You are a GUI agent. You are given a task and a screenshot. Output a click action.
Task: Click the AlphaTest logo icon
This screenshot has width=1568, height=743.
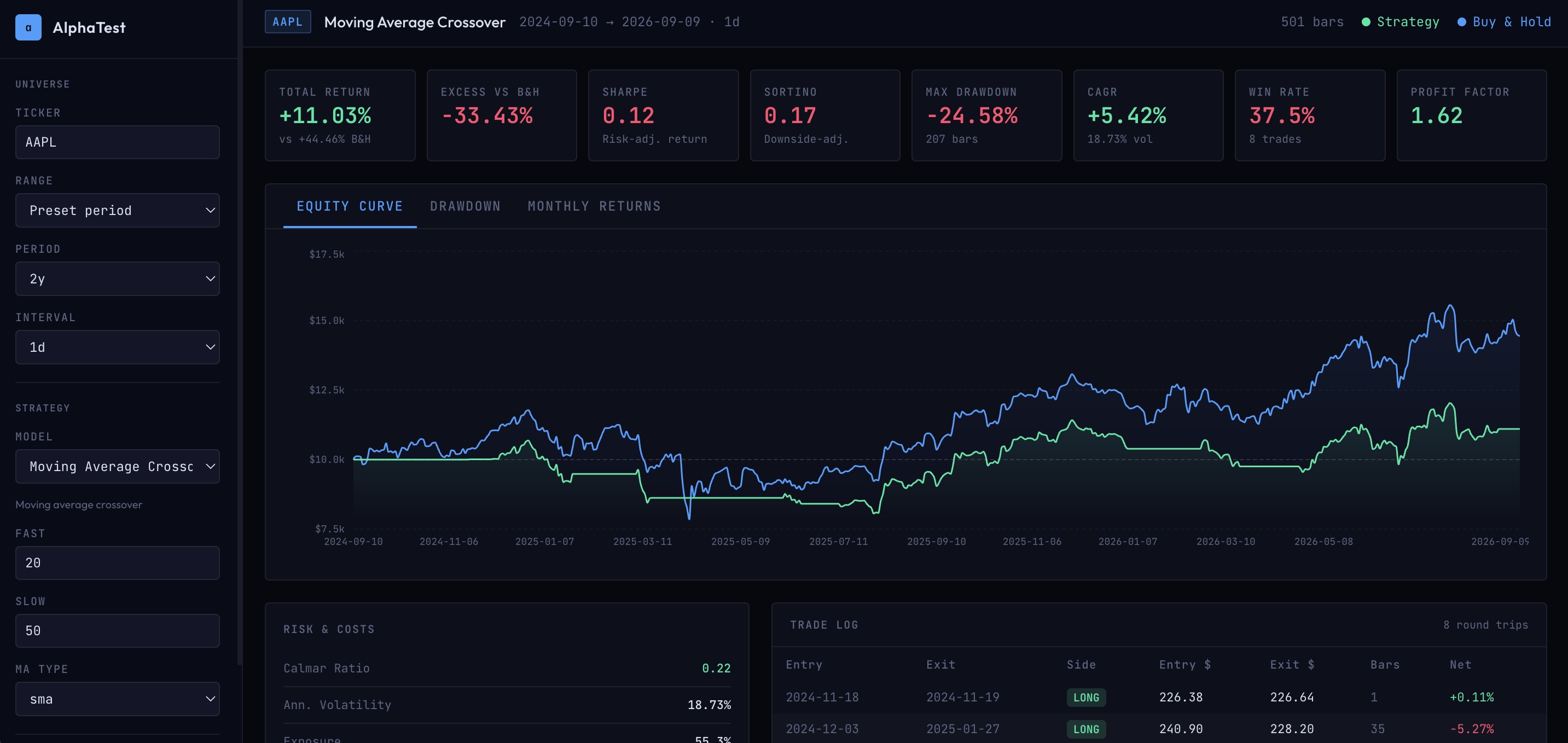[28, 27]
